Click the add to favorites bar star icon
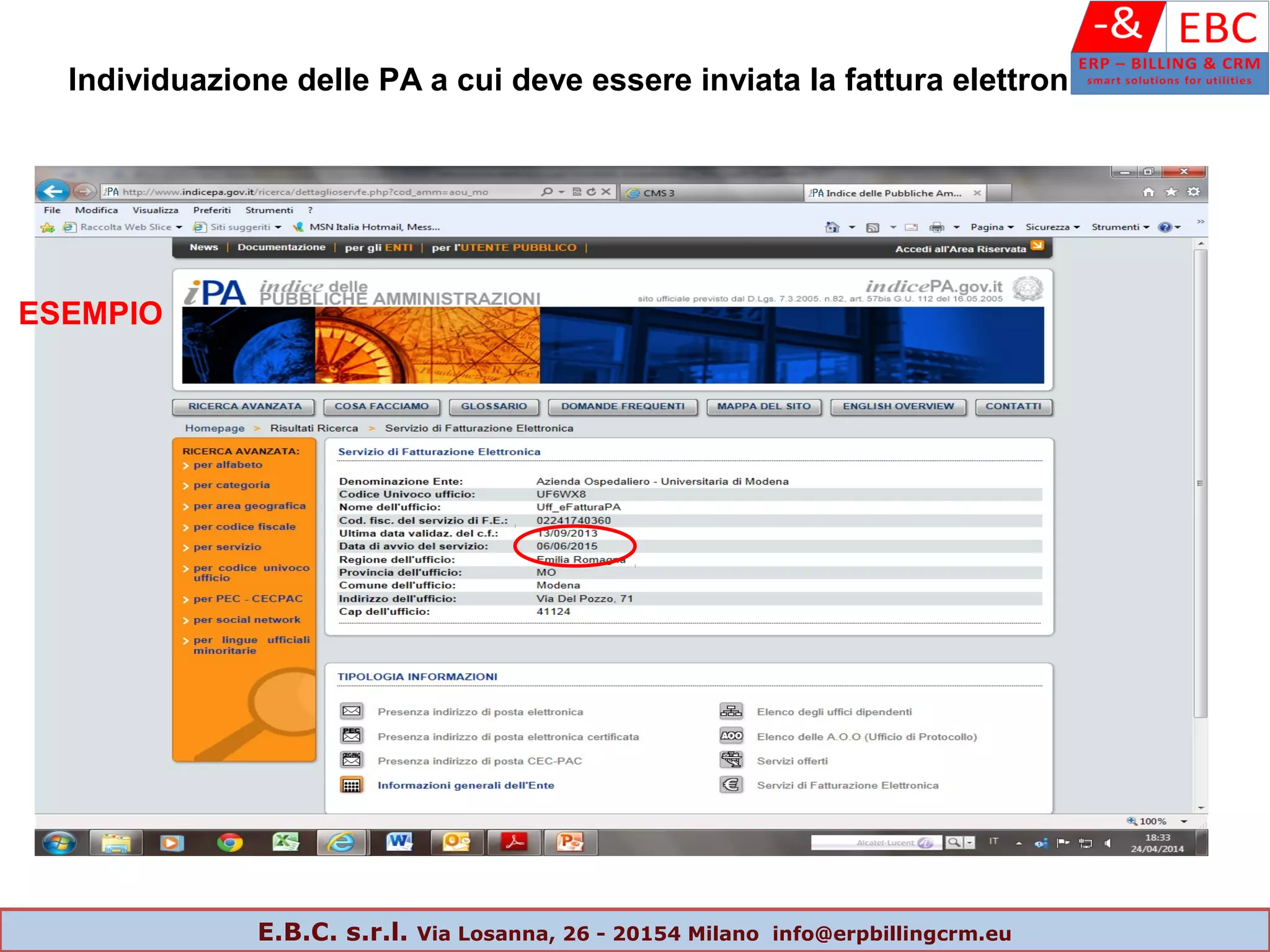 [x=48, y=227]
